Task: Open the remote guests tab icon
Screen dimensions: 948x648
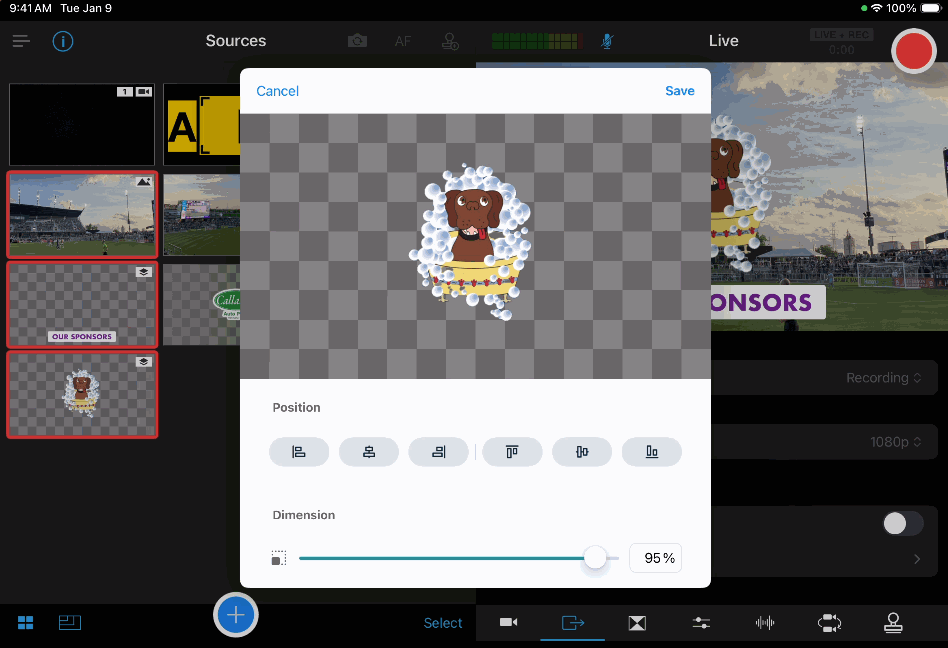Action: [893, 623]
